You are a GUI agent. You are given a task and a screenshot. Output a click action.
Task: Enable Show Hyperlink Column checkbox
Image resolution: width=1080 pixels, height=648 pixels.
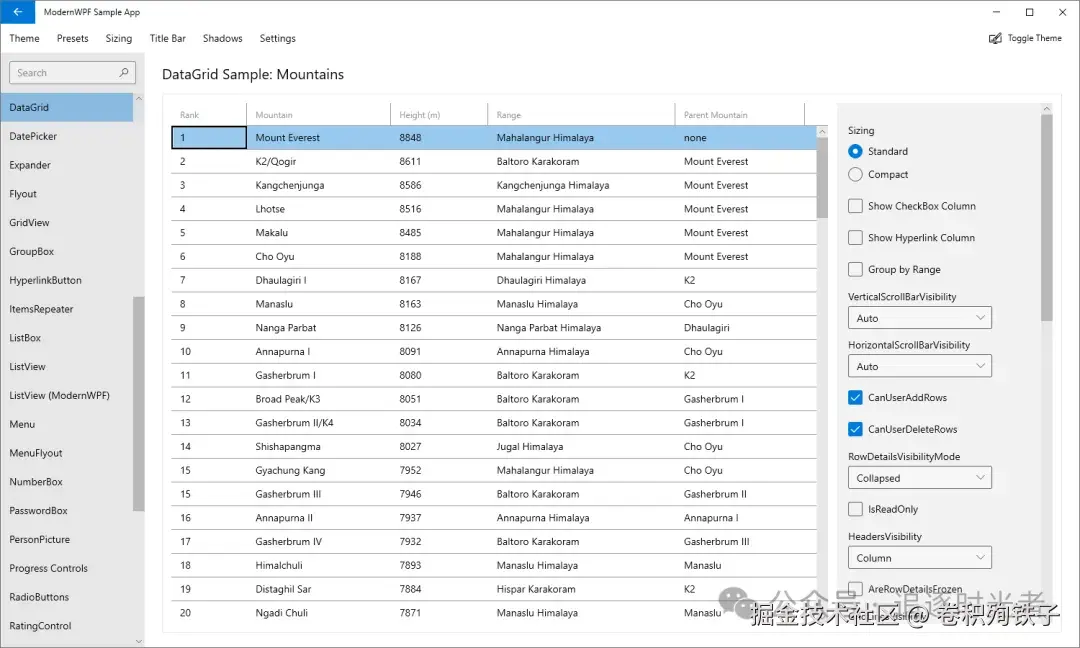pos(855,238)
